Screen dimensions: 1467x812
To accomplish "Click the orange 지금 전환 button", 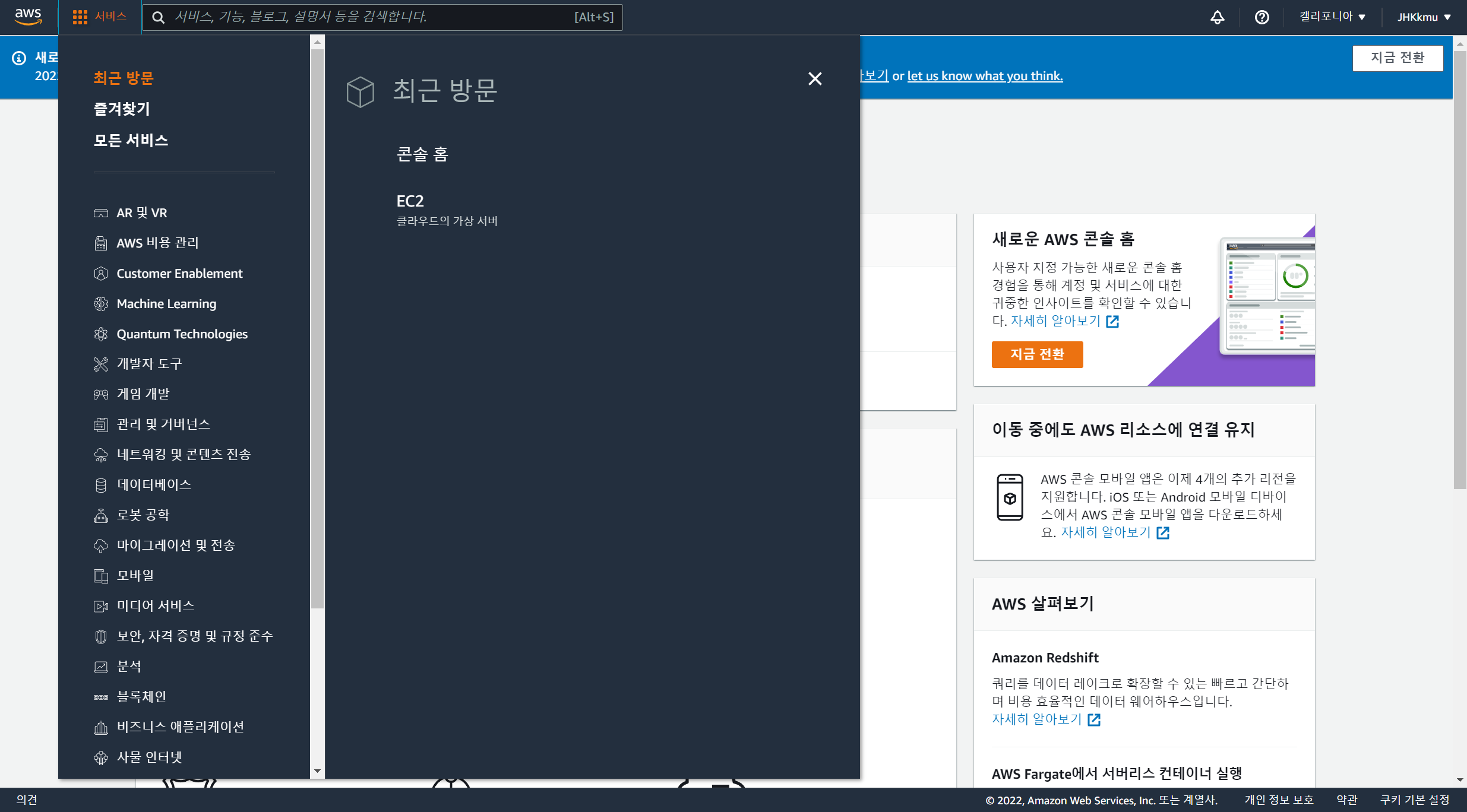I will point(1037,354).
